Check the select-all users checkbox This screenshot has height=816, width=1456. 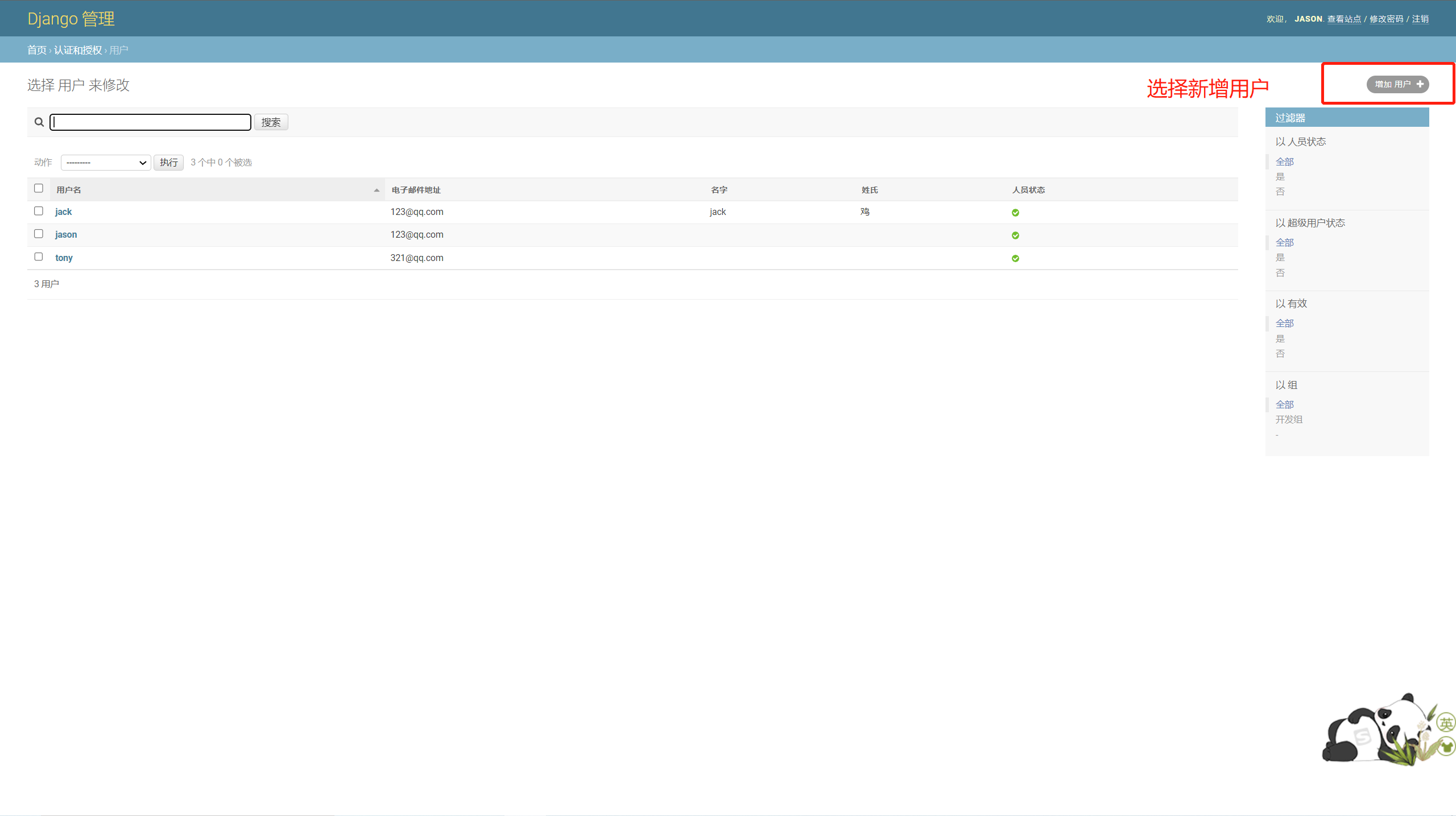pyautogui.click(x=39, y=188)
